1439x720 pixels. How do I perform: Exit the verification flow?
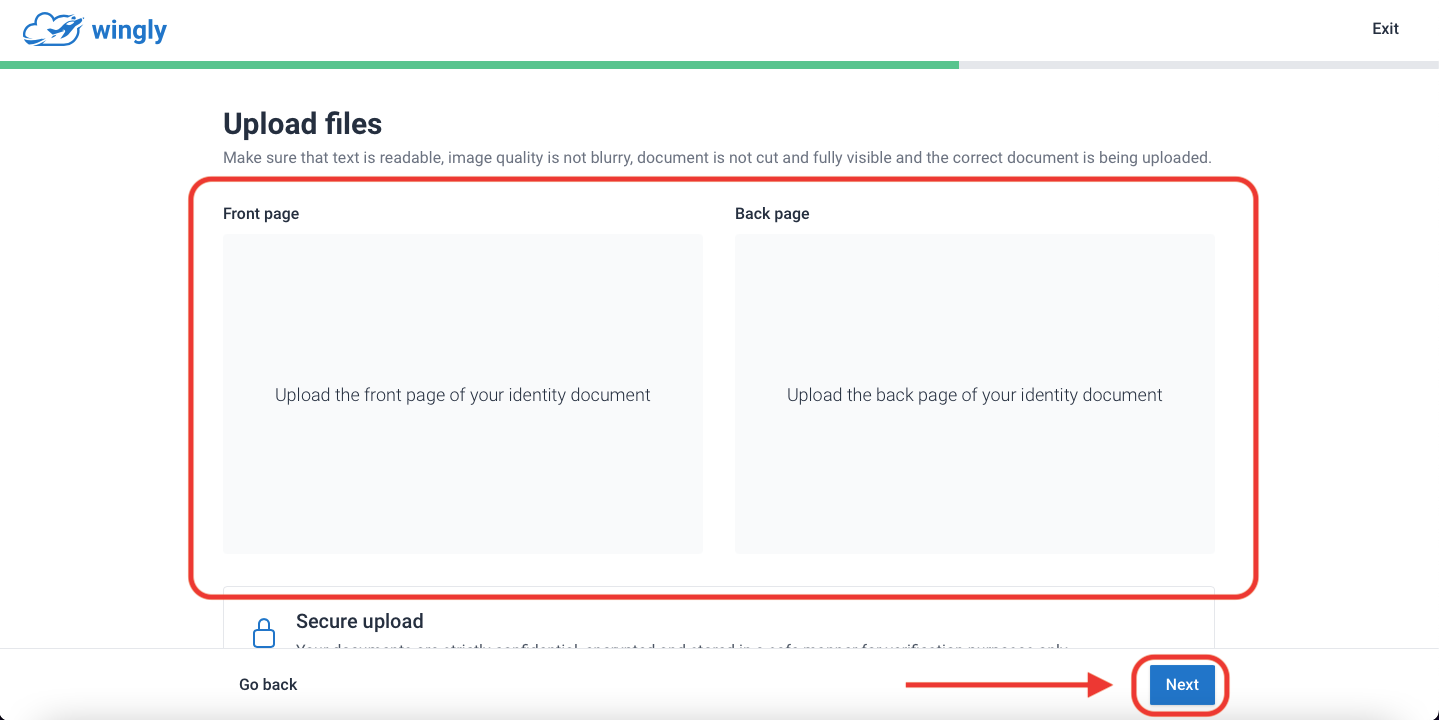click(x=1385, y=29)
